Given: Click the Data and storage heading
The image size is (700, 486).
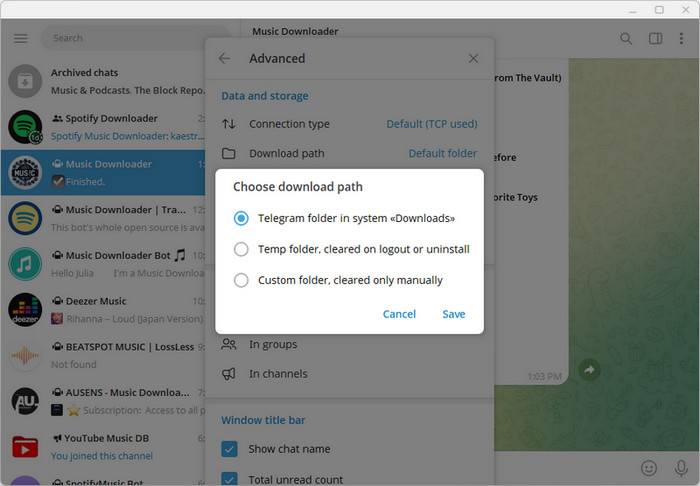Looking at the screenshot, I should tap(265, 96).
